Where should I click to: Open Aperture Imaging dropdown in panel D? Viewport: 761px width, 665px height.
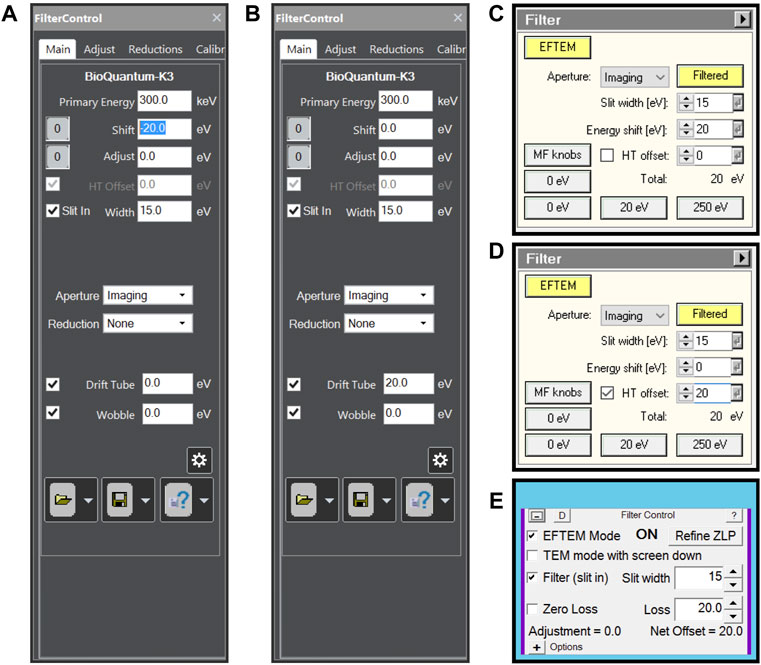tap(634, 316)
